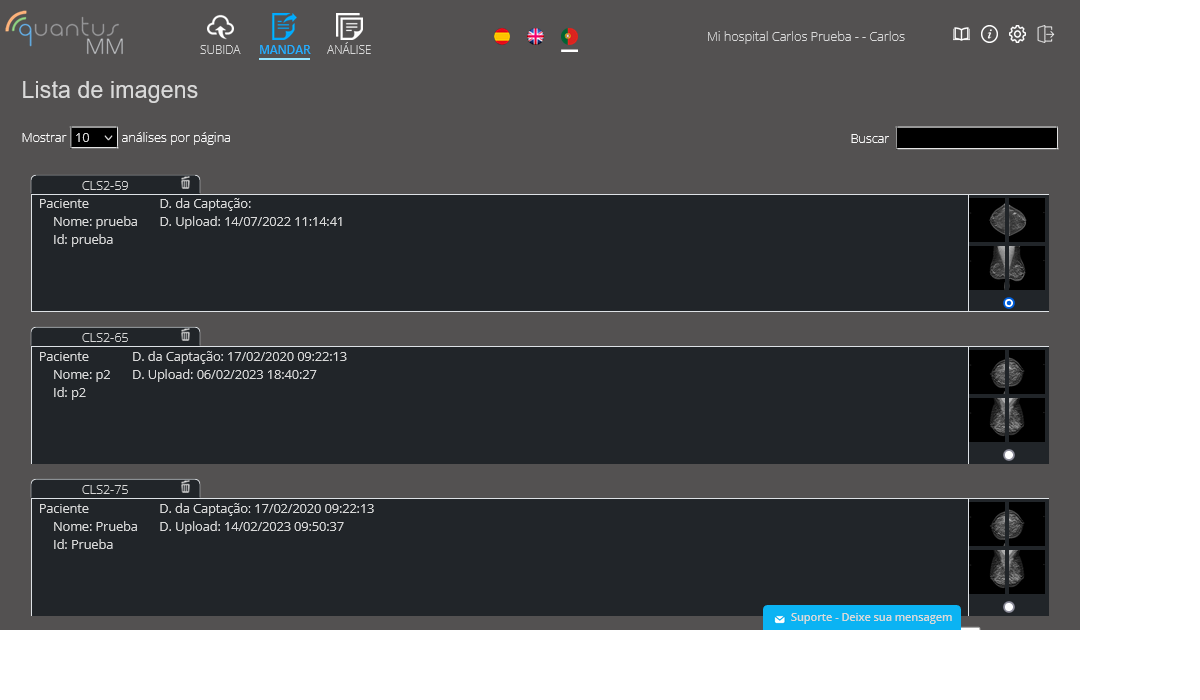The width and height of the screenshot is (1200, 700).
Task: Click 'Nome: Prueba' in CLS2-75
Action: pos(95,526)
